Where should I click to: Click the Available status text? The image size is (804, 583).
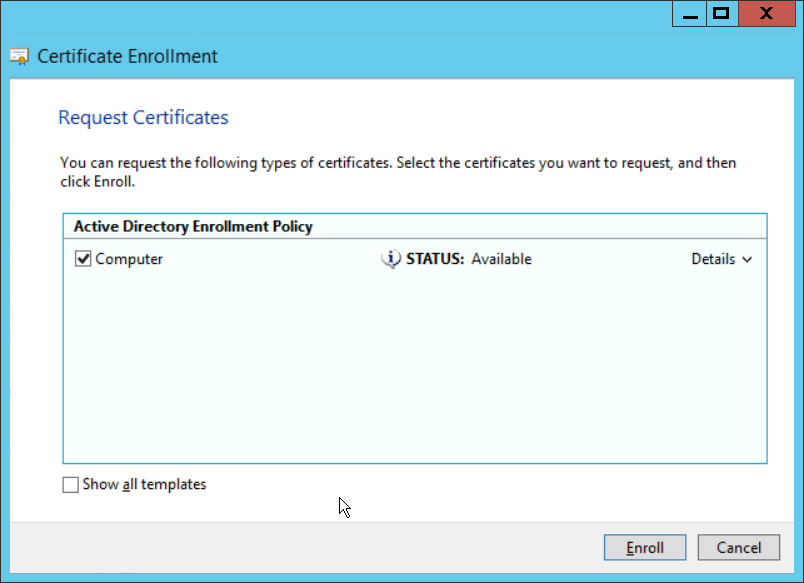coord(501,259)
